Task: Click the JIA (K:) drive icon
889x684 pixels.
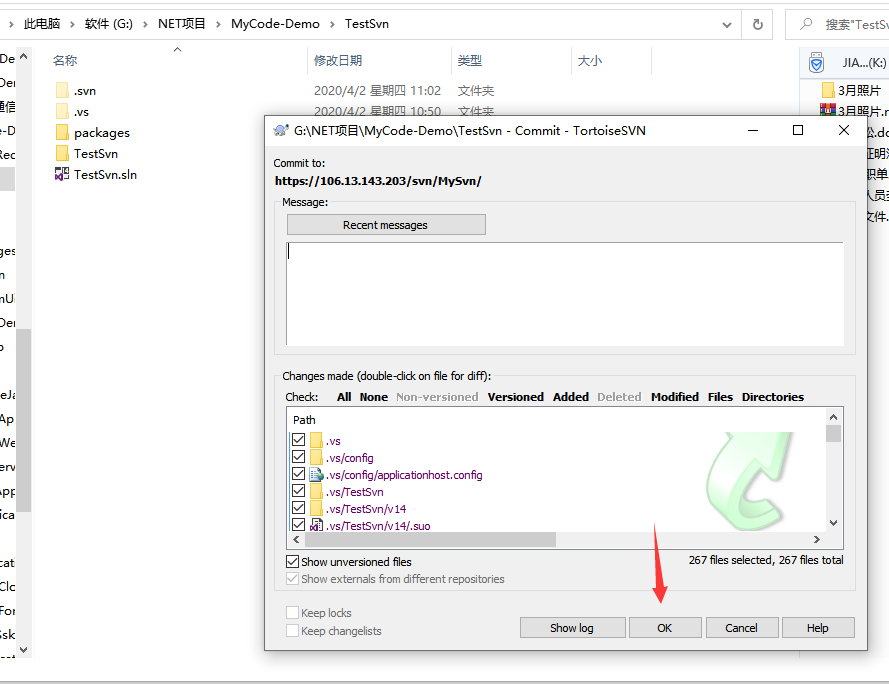Action: (816, 62)
